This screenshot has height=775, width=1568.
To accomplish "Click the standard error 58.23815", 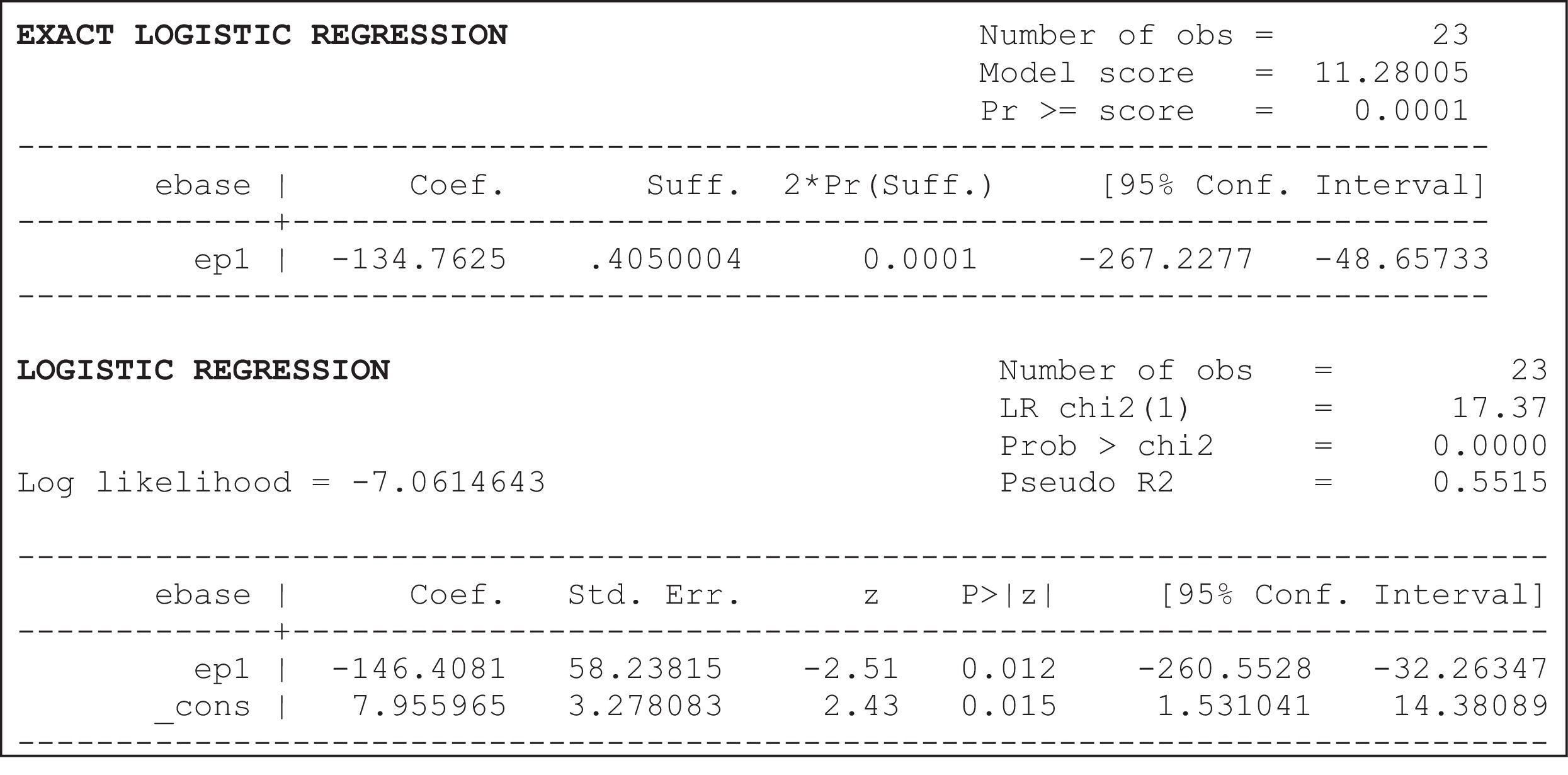I will 645,669.
